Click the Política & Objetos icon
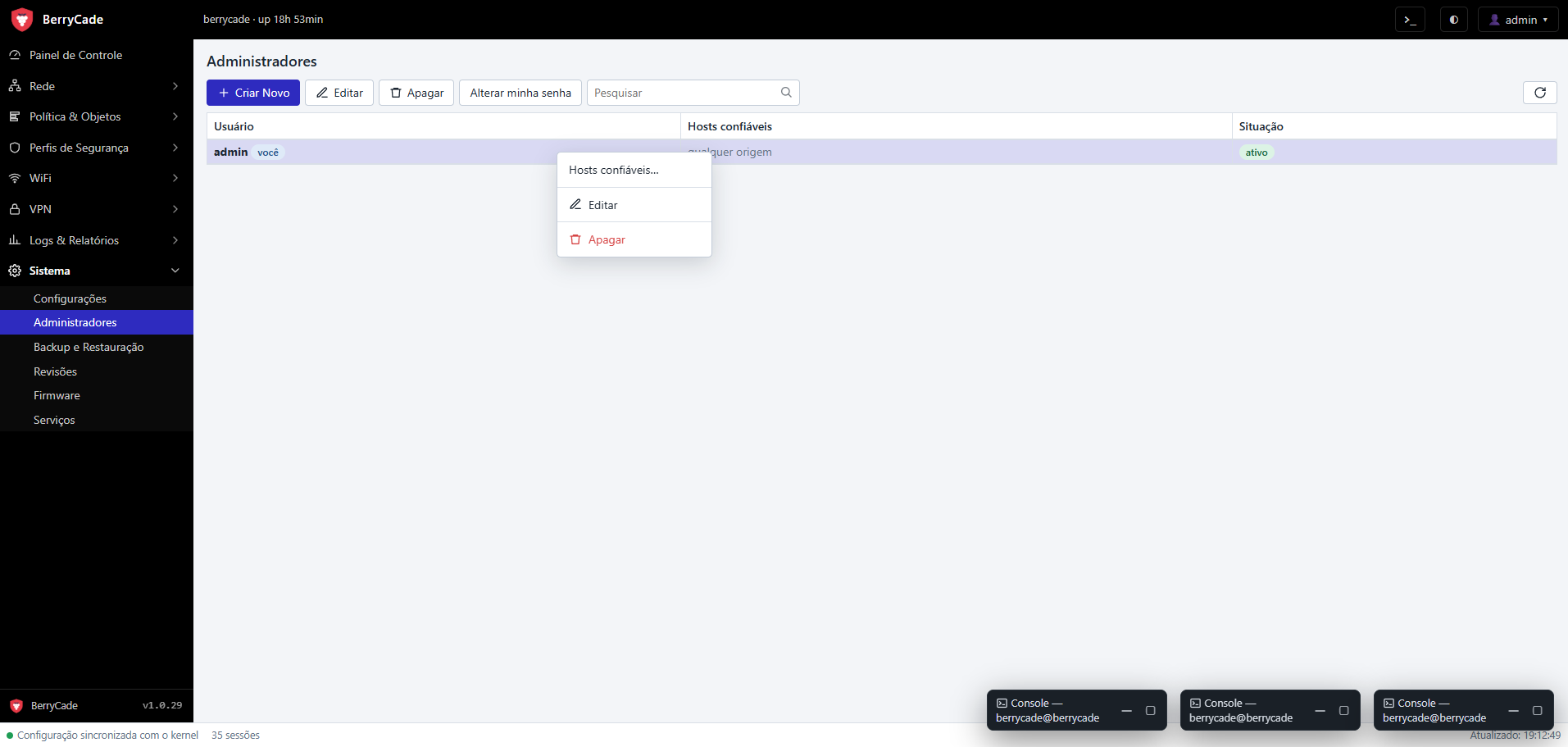Screen dimensions: 1568x747 (x=15, y=116)
